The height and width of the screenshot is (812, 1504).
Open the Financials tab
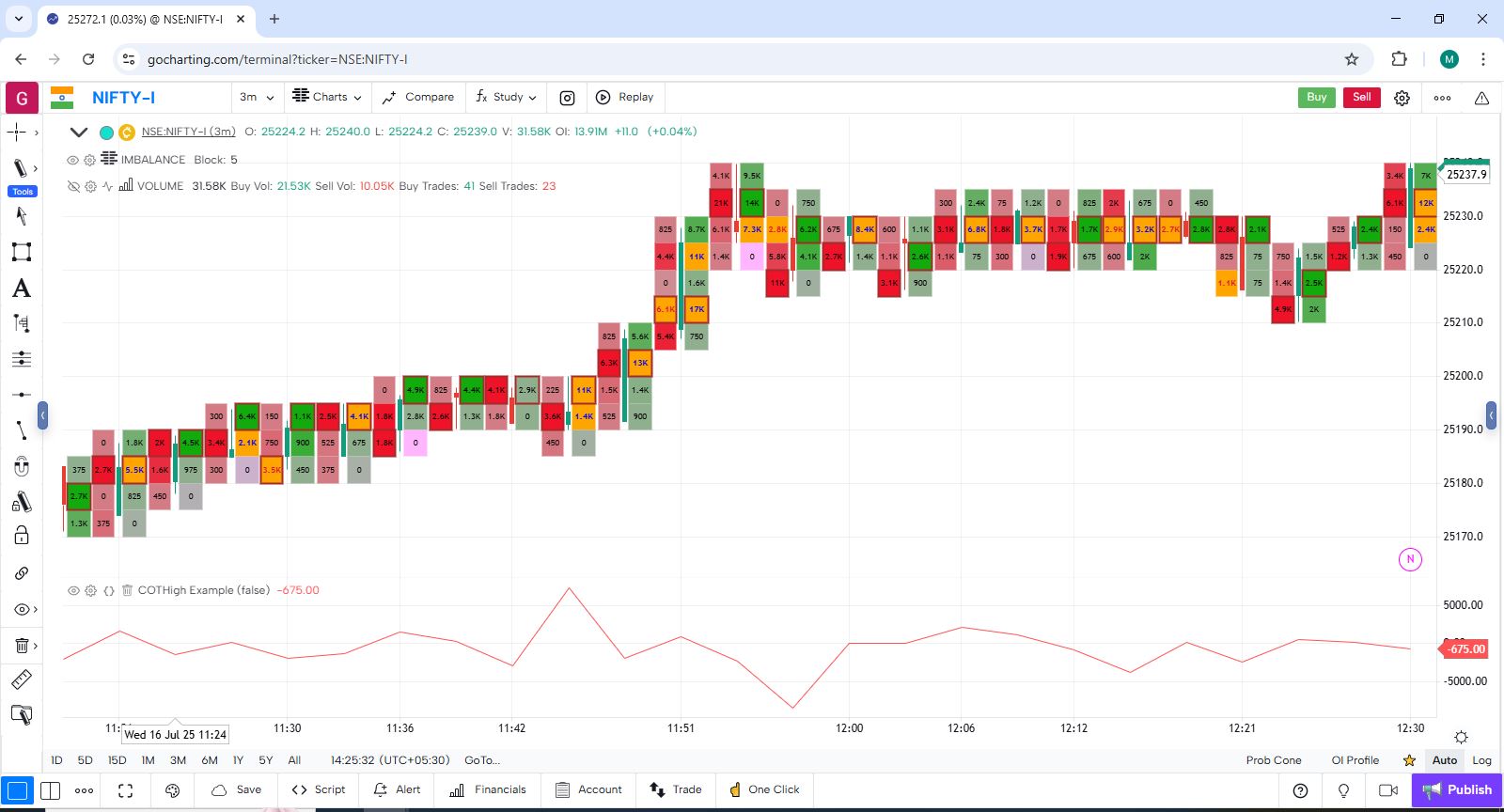[488, 790]
